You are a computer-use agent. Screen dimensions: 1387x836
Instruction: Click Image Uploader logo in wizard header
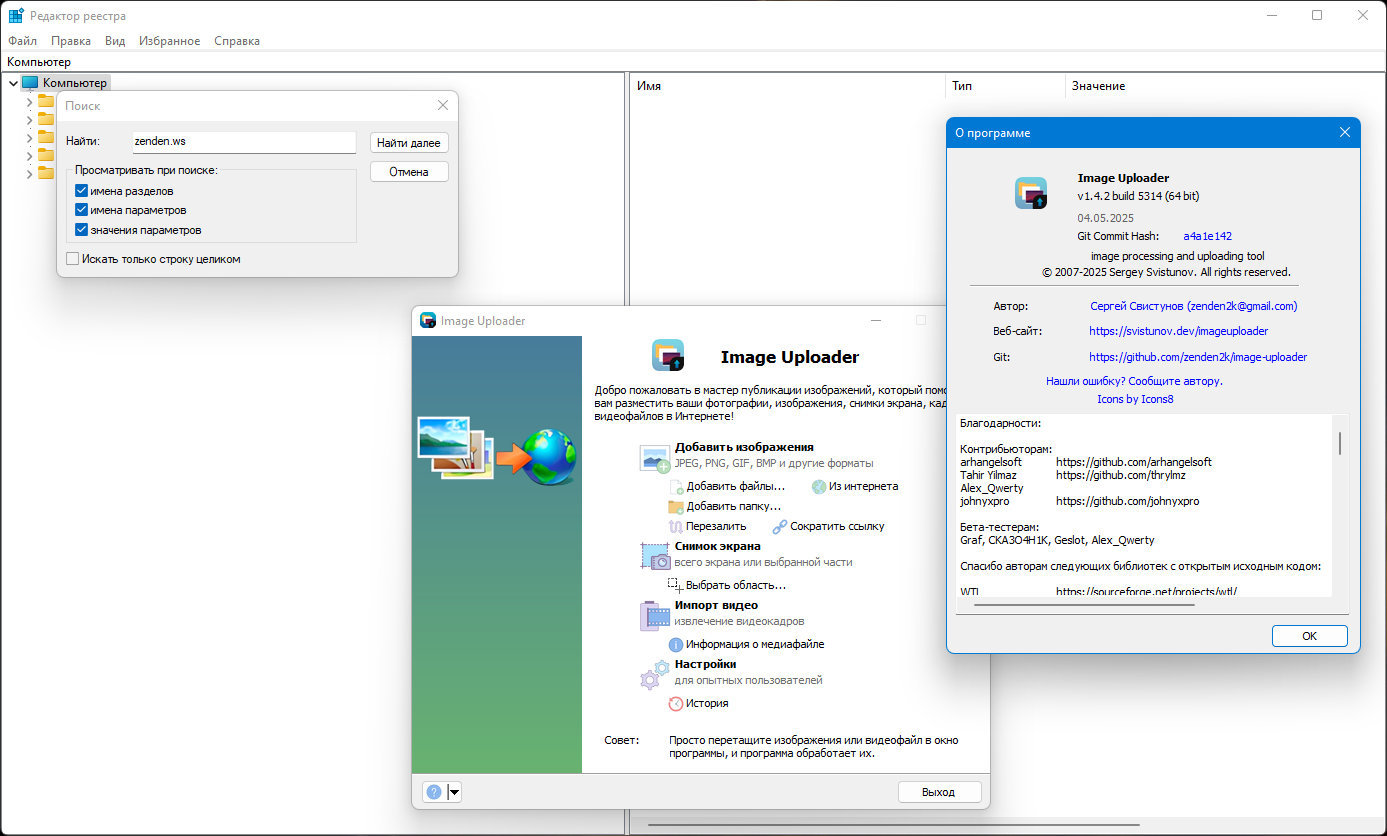point(668,356)
